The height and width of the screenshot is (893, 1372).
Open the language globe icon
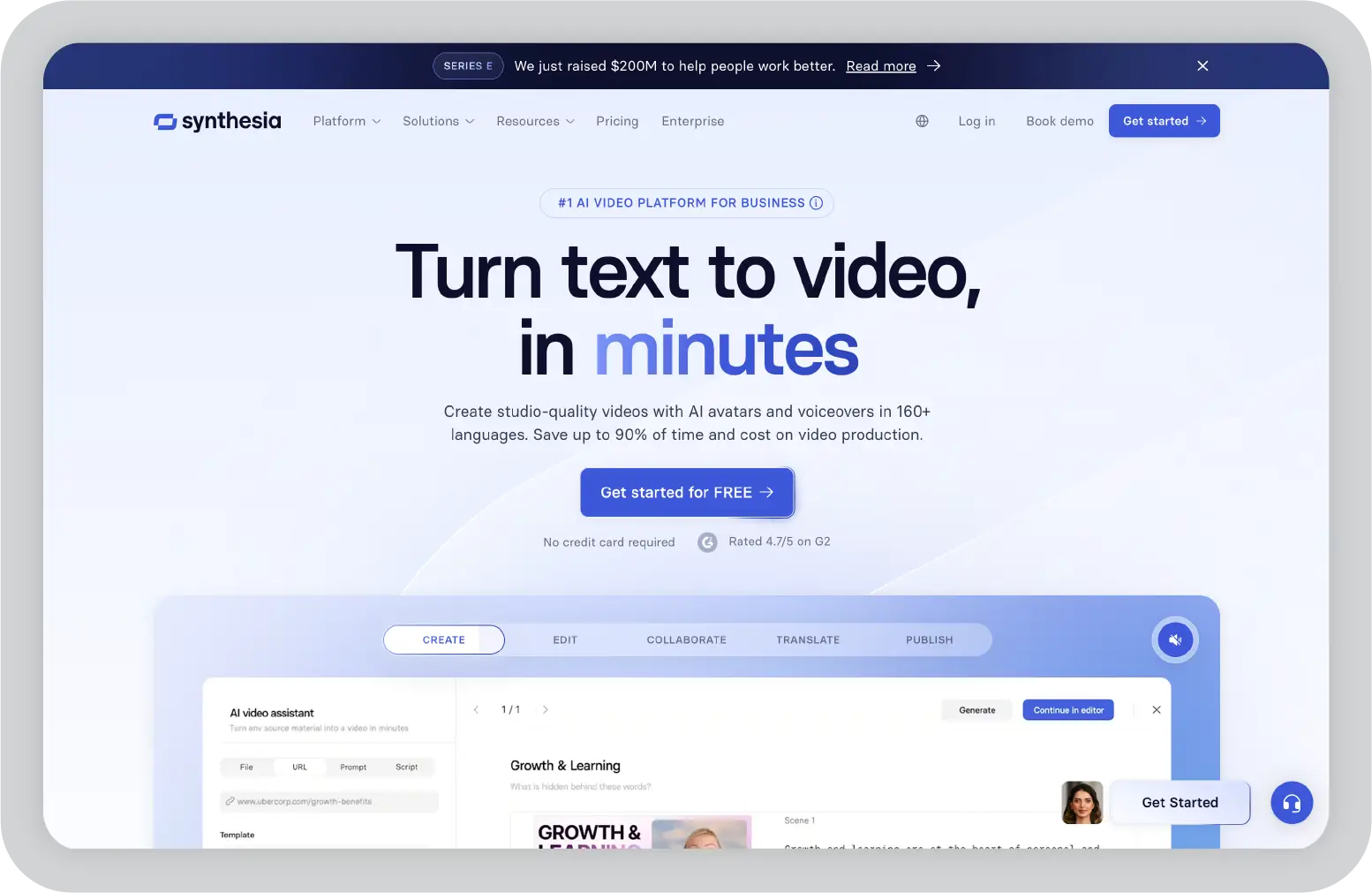pyautogui.click(x=922, y=121)
